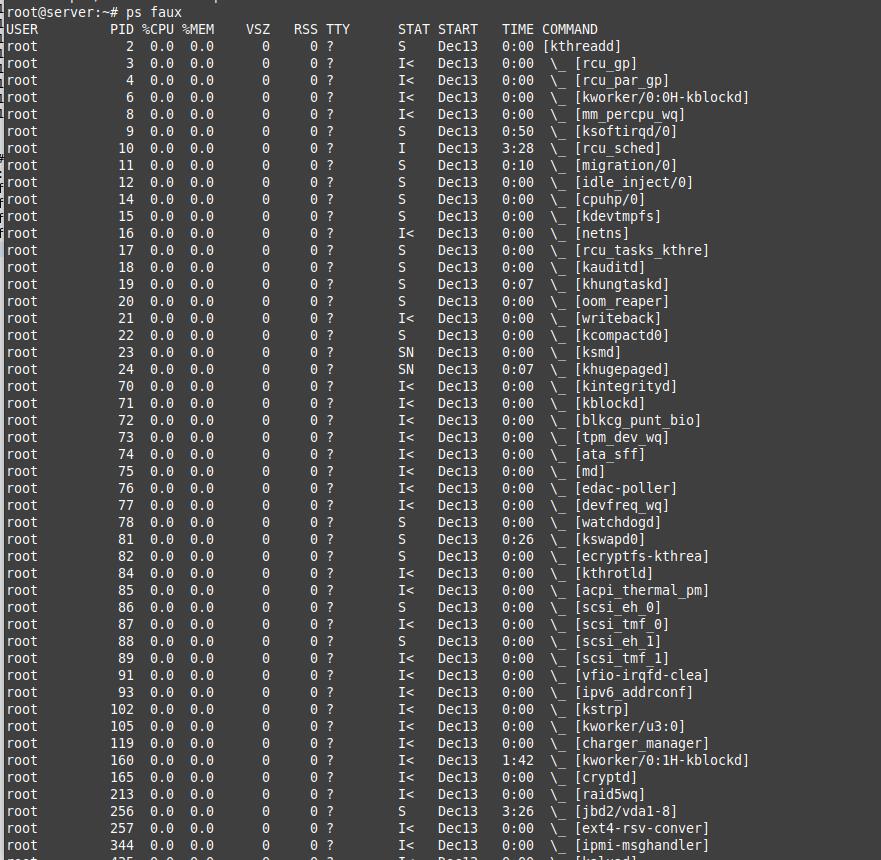Viewport: 881px width, 860px height.
Task: Click the 'ps faux' command text
Action: pyautogui.click(x=154, y=12)
